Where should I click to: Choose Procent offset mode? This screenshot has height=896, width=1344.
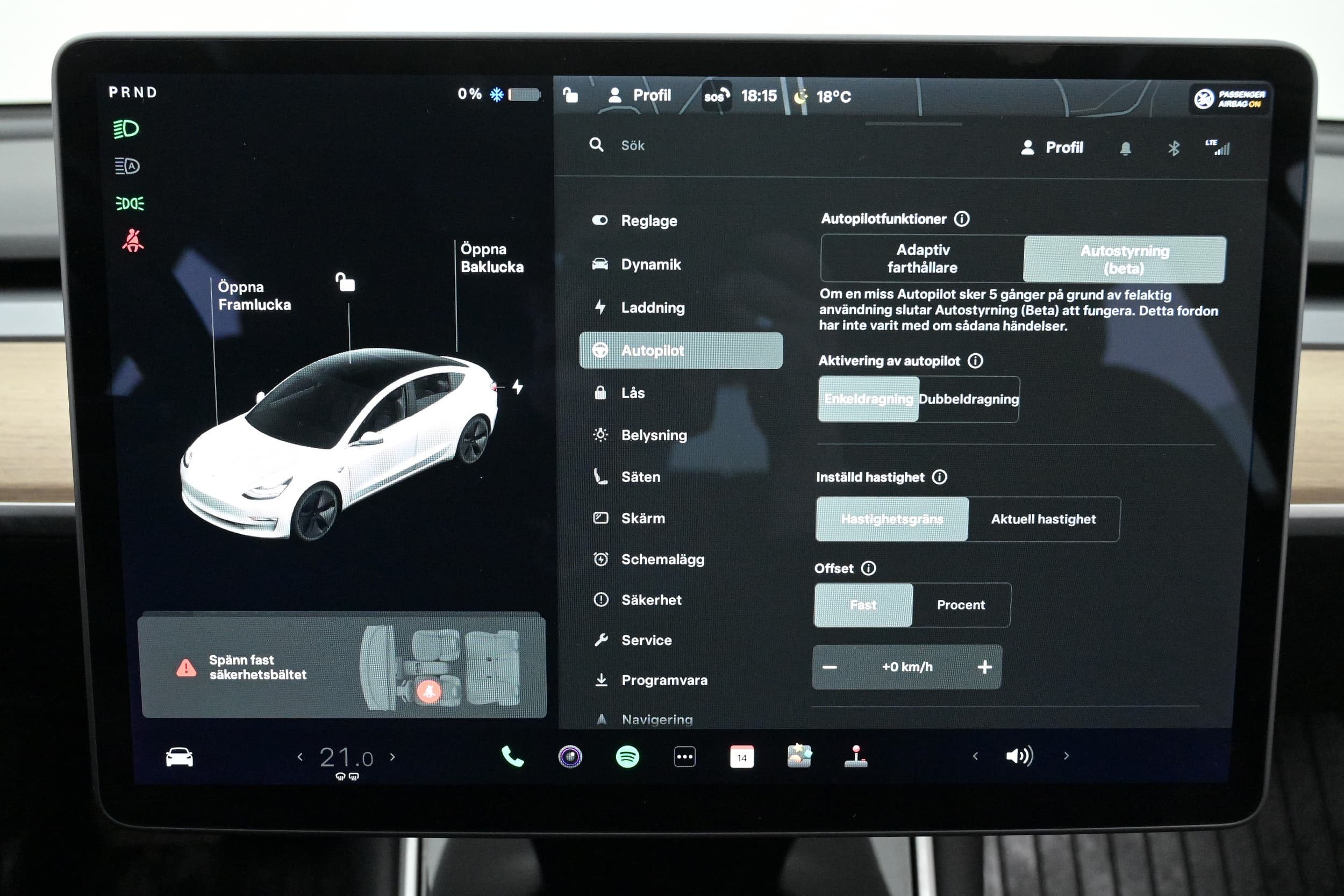click(x=961, y=605)
